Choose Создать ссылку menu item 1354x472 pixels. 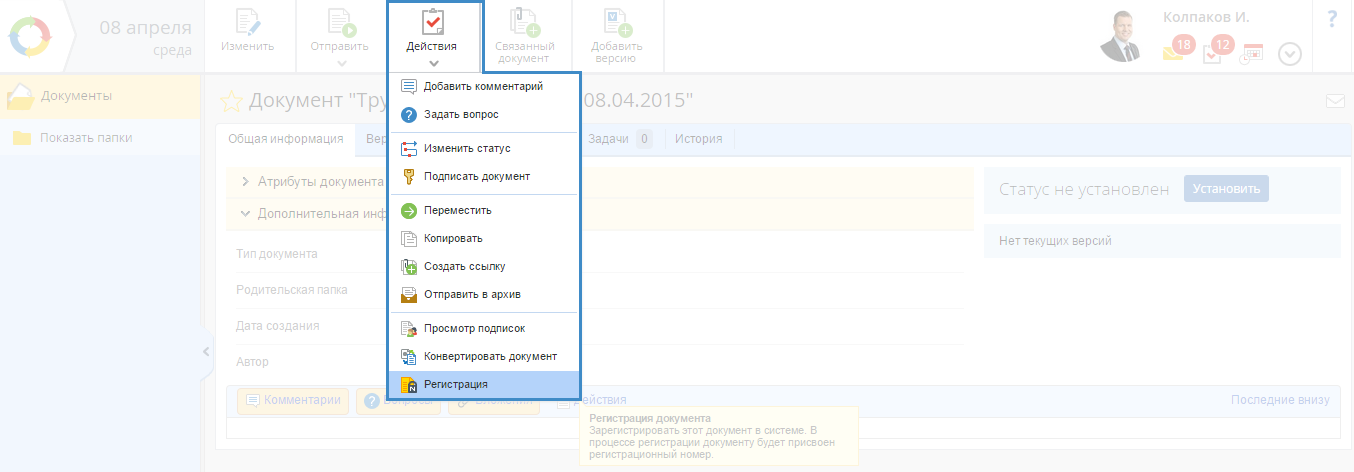click(x=484, y=267)
